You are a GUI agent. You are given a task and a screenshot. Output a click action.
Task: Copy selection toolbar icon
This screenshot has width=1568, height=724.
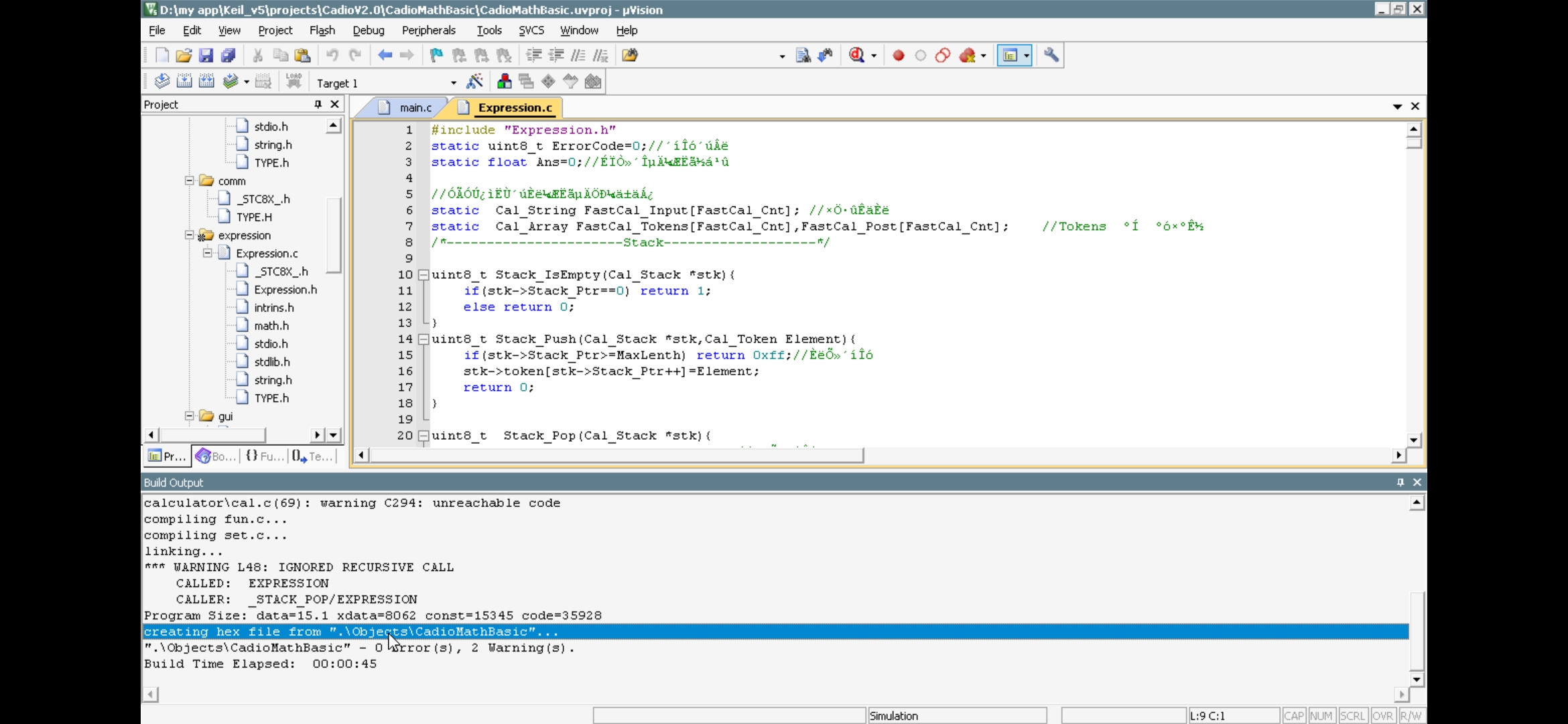coord(280,56)
